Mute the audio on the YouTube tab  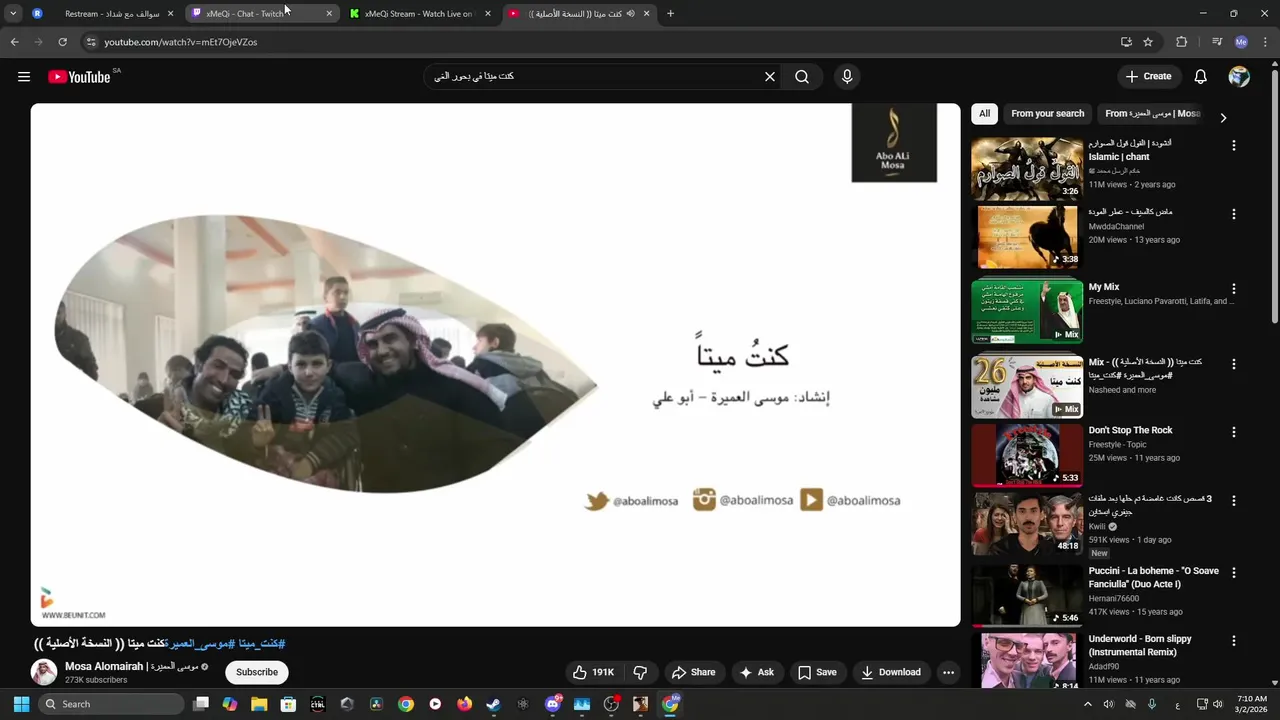pyautogui.click(x=630, y=13)
